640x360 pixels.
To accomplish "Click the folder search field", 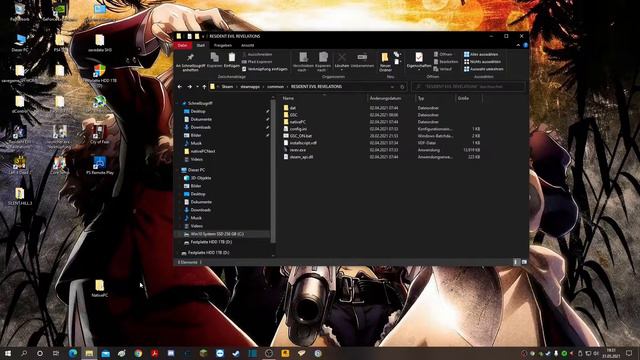I will click(468, 87).
